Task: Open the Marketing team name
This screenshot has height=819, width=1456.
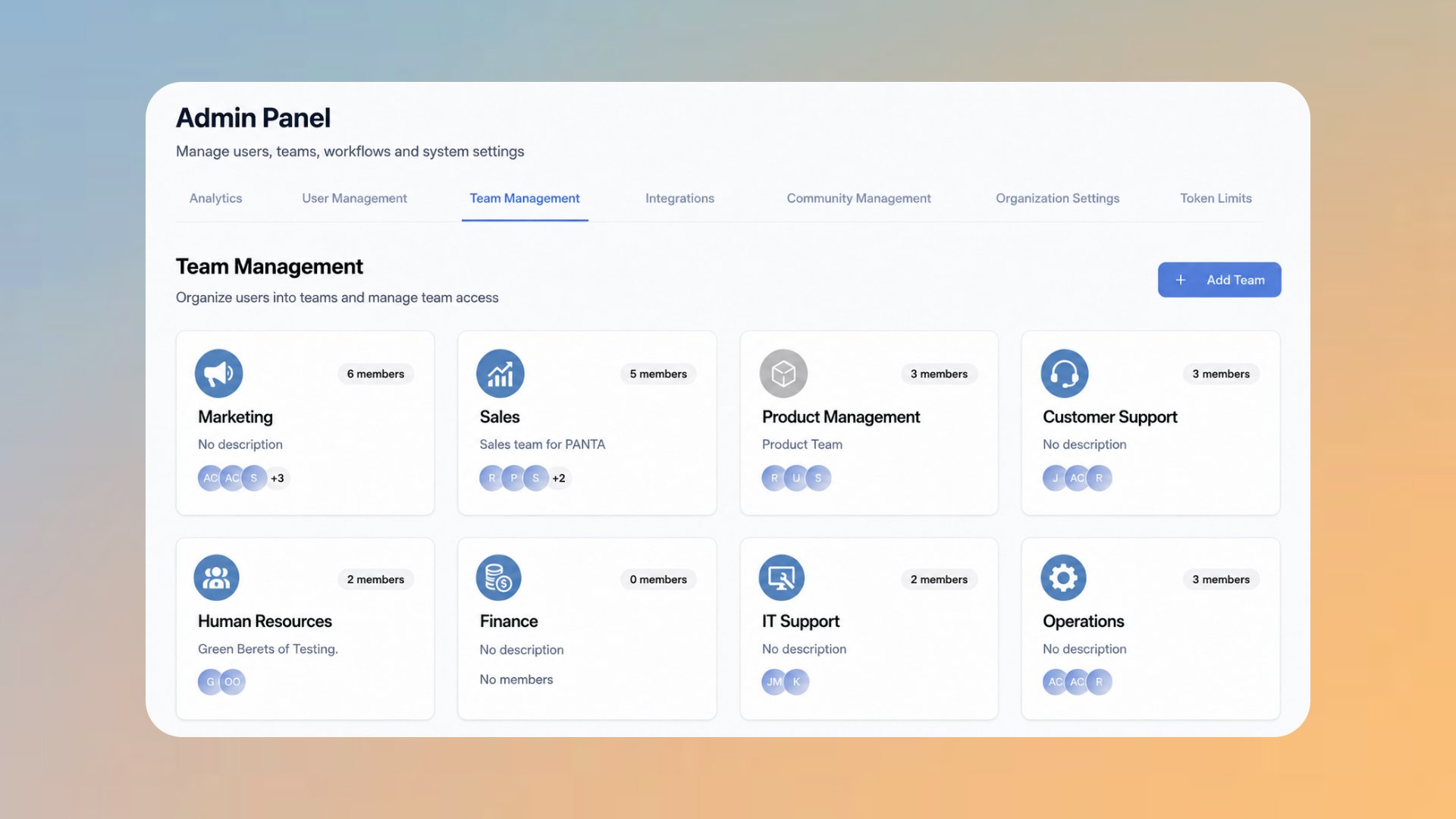Action: coord(235,417)
